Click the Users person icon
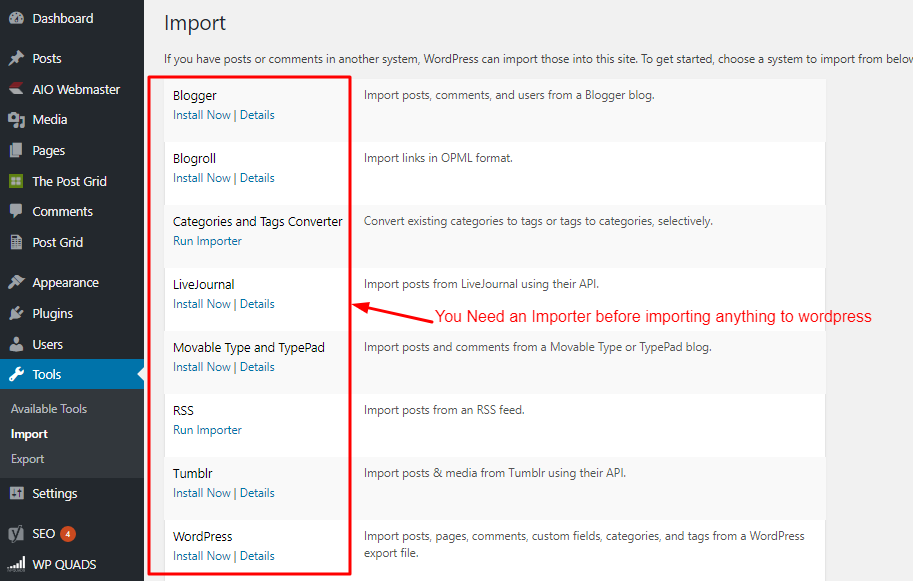Viewport: 913px width, 581px height. tap(16, 344)
